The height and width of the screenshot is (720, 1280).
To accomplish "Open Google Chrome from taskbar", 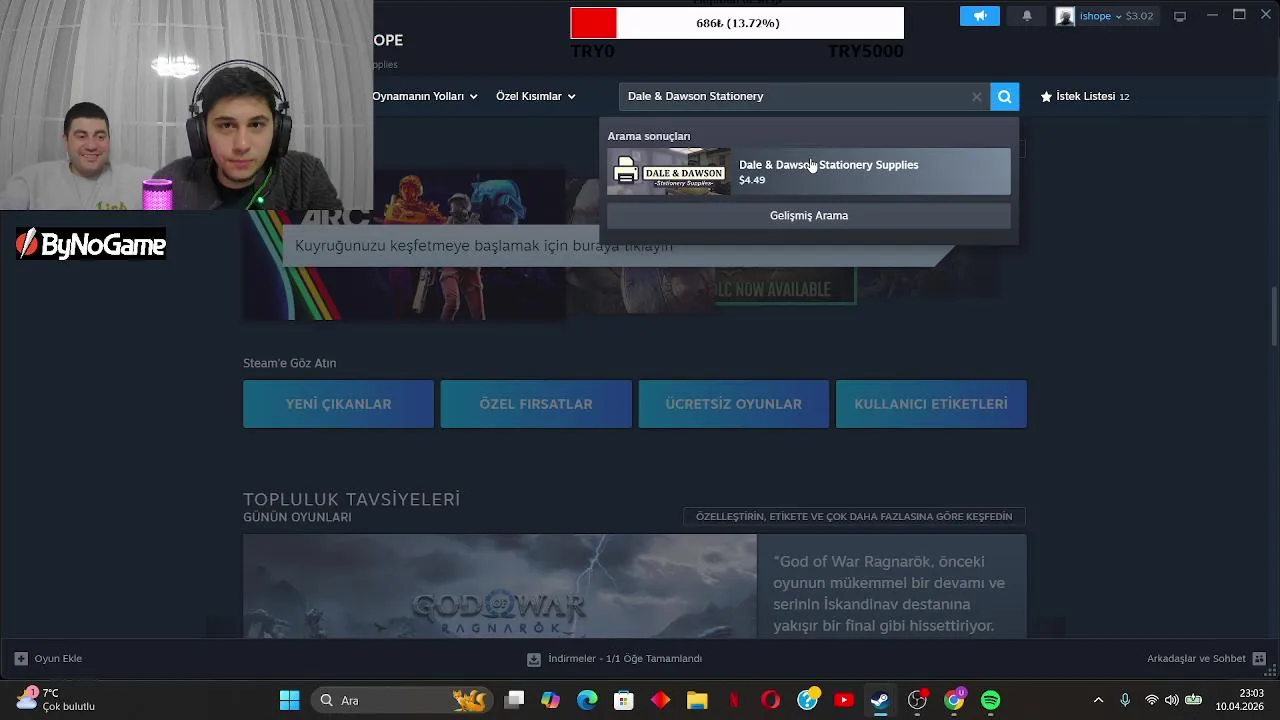I will (x=954, y=700).
